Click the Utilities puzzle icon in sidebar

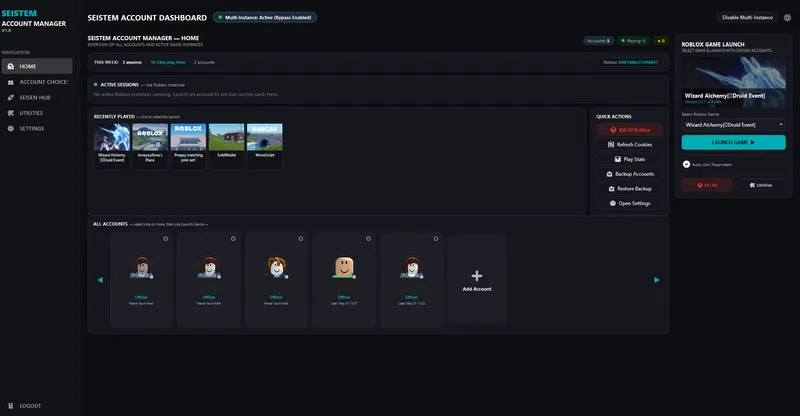click(x=11, y=113)
